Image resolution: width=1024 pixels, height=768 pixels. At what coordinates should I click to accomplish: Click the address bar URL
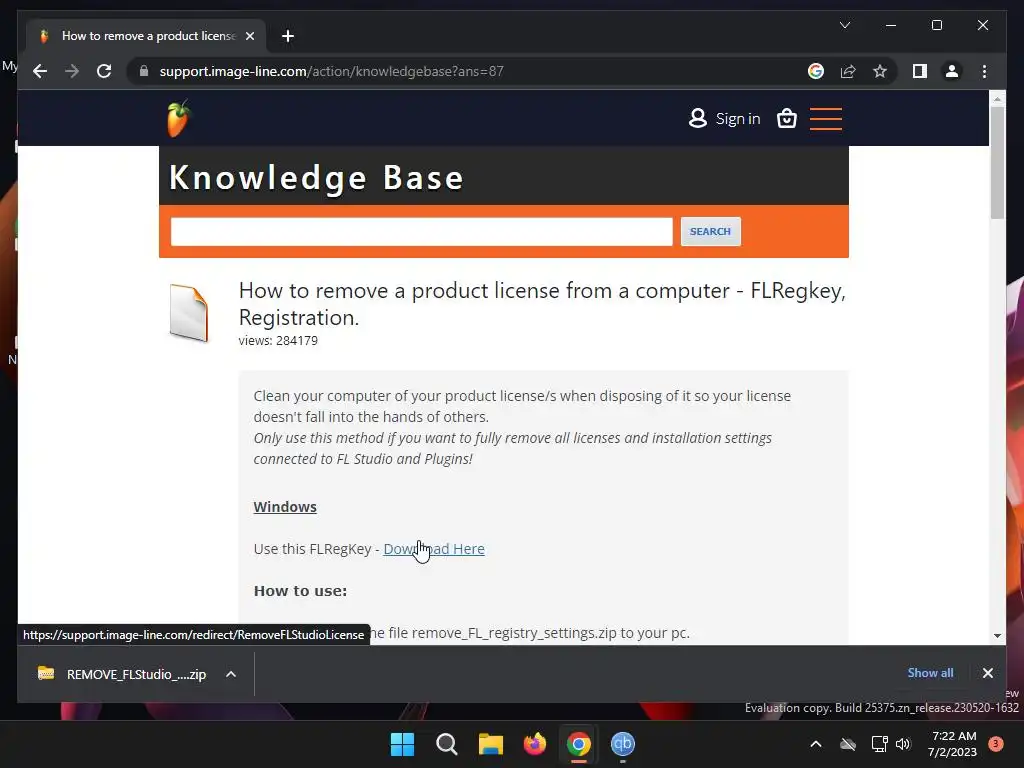(x=331, y=71)
